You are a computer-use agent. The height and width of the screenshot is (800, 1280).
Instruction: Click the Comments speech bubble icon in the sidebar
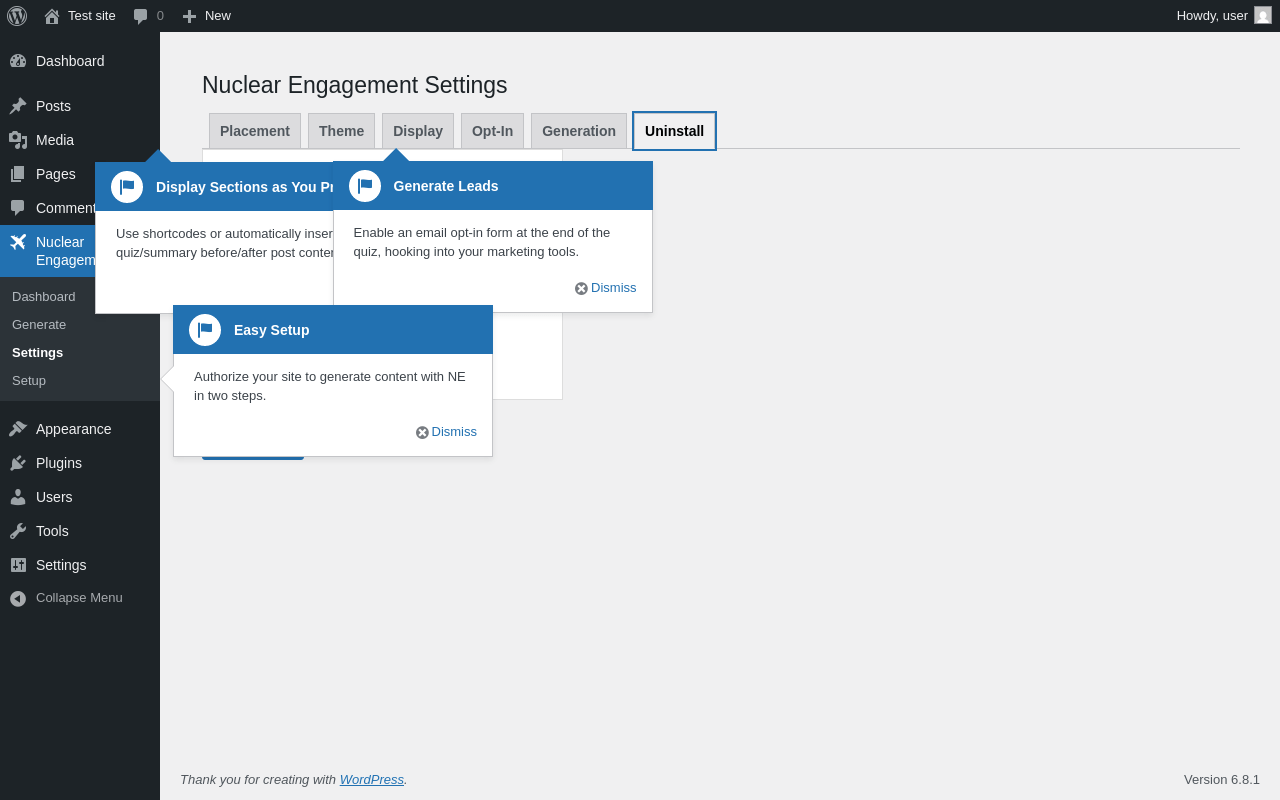click(x=18, y=208)
